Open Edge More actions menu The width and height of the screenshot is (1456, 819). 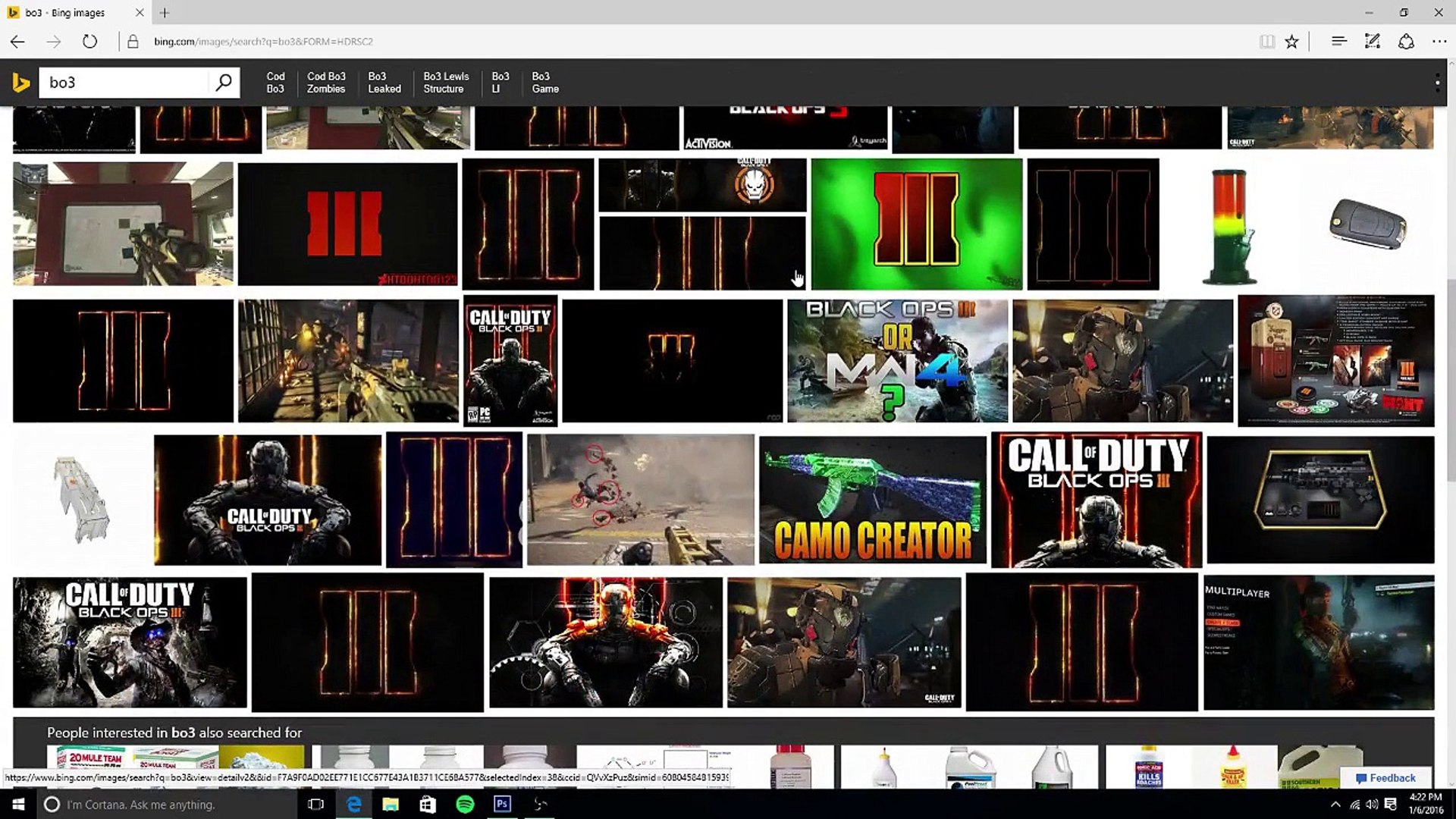pos(1439,42)
